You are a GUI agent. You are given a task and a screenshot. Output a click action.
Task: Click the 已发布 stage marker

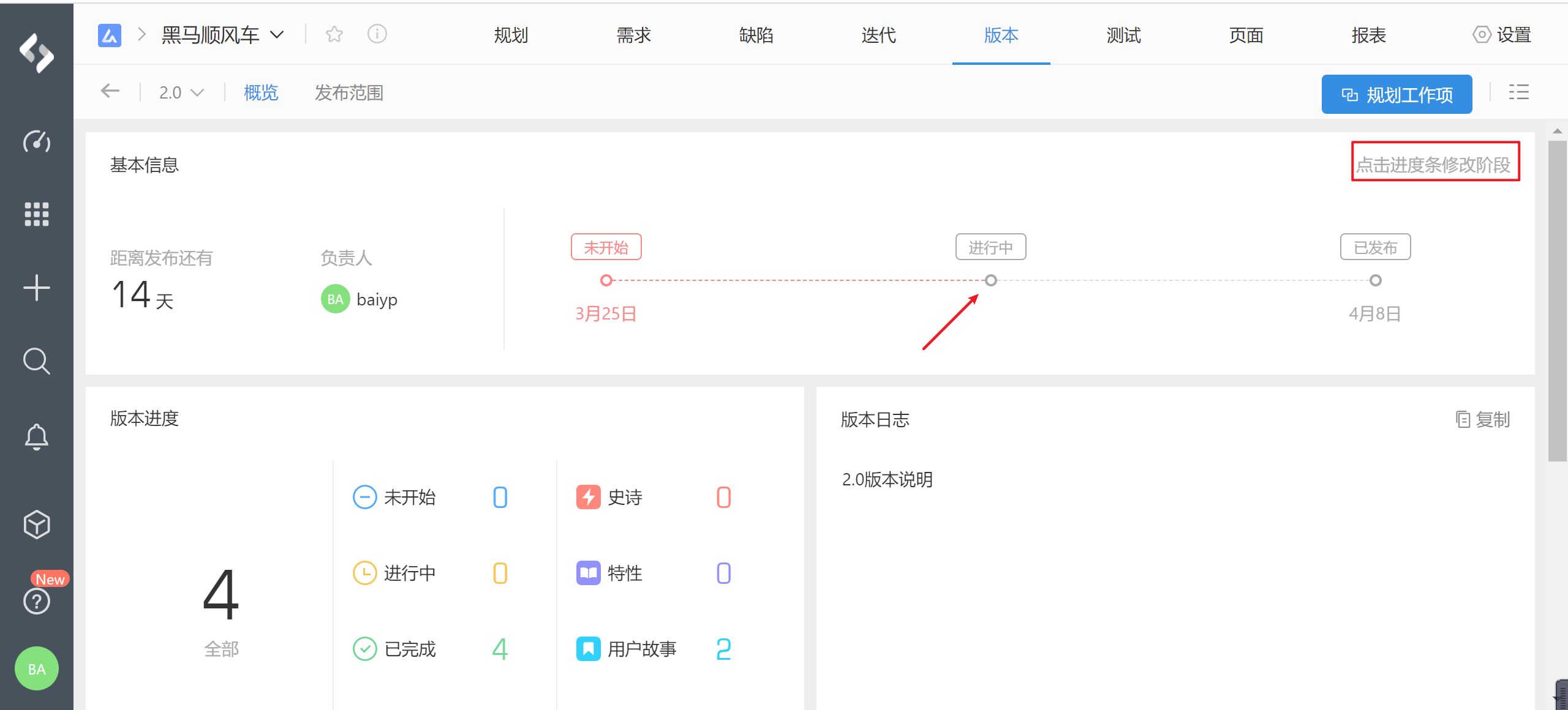(1375, 280)
